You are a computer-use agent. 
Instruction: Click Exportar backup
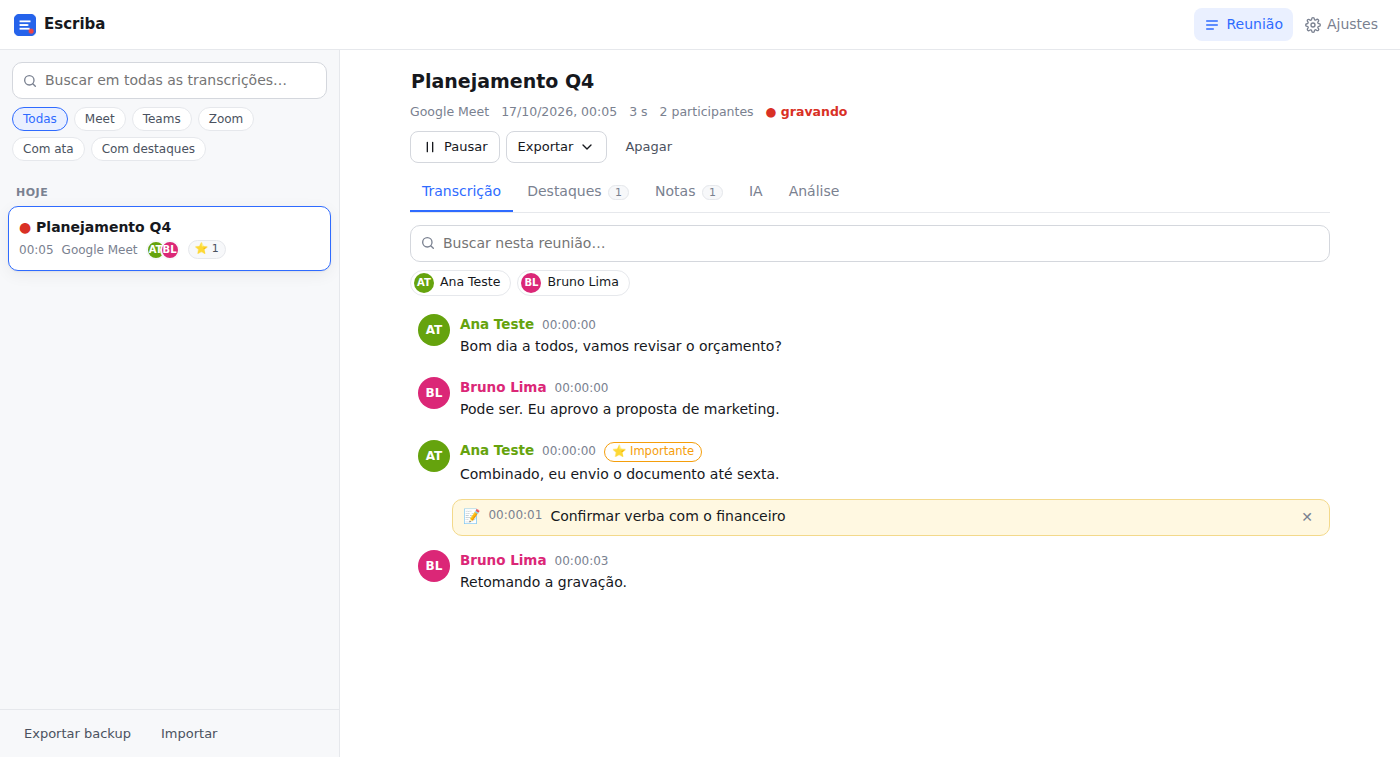coord(77,734)
